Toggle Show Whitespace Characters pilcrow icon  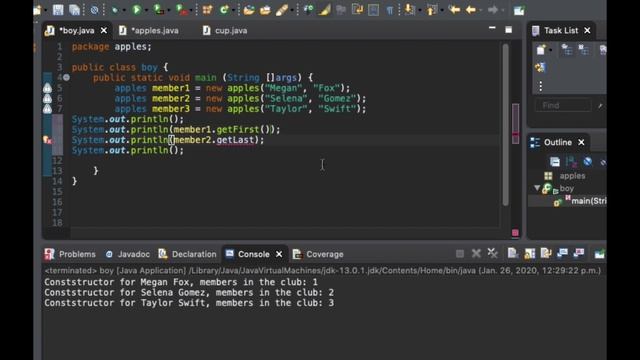(390, 10)
